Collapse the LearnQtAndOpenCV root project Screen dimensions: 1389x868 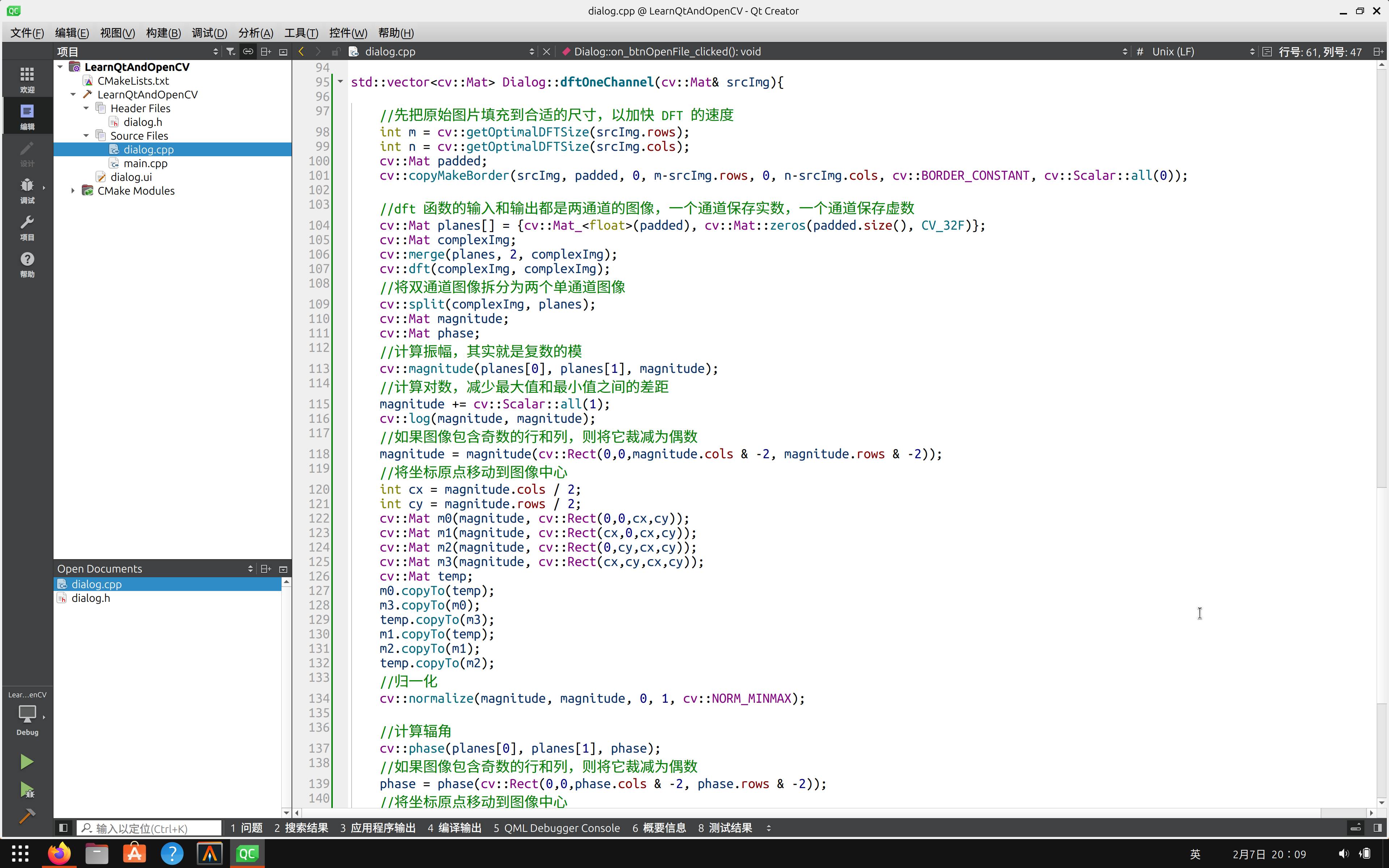tap(60, 67)
